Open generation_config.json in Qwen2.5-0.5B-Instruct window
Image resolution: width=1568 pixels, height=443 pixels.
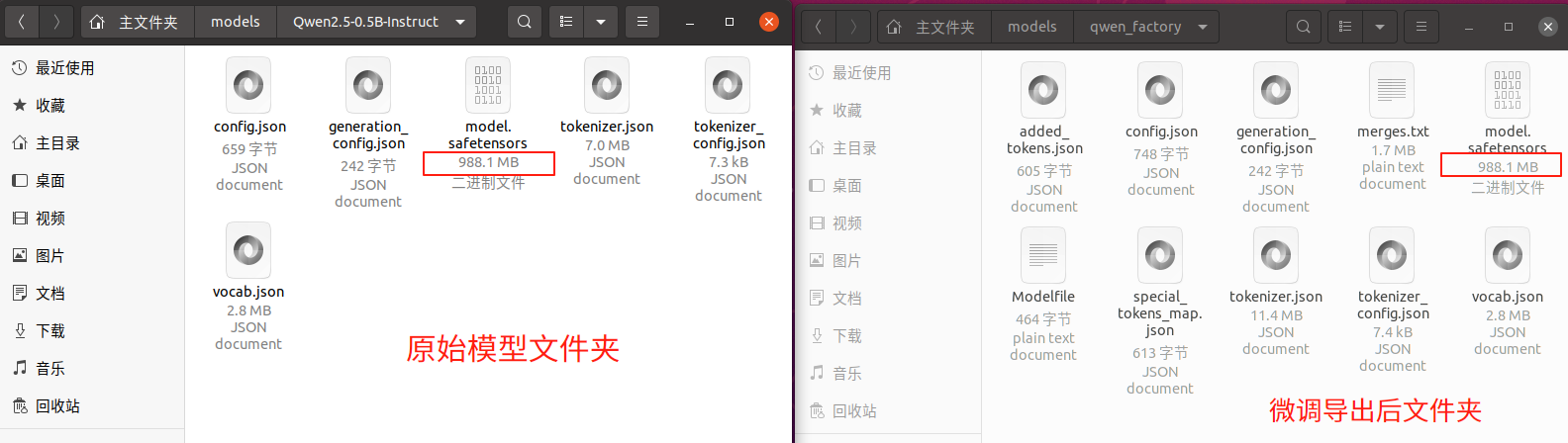tap(368, 86)
